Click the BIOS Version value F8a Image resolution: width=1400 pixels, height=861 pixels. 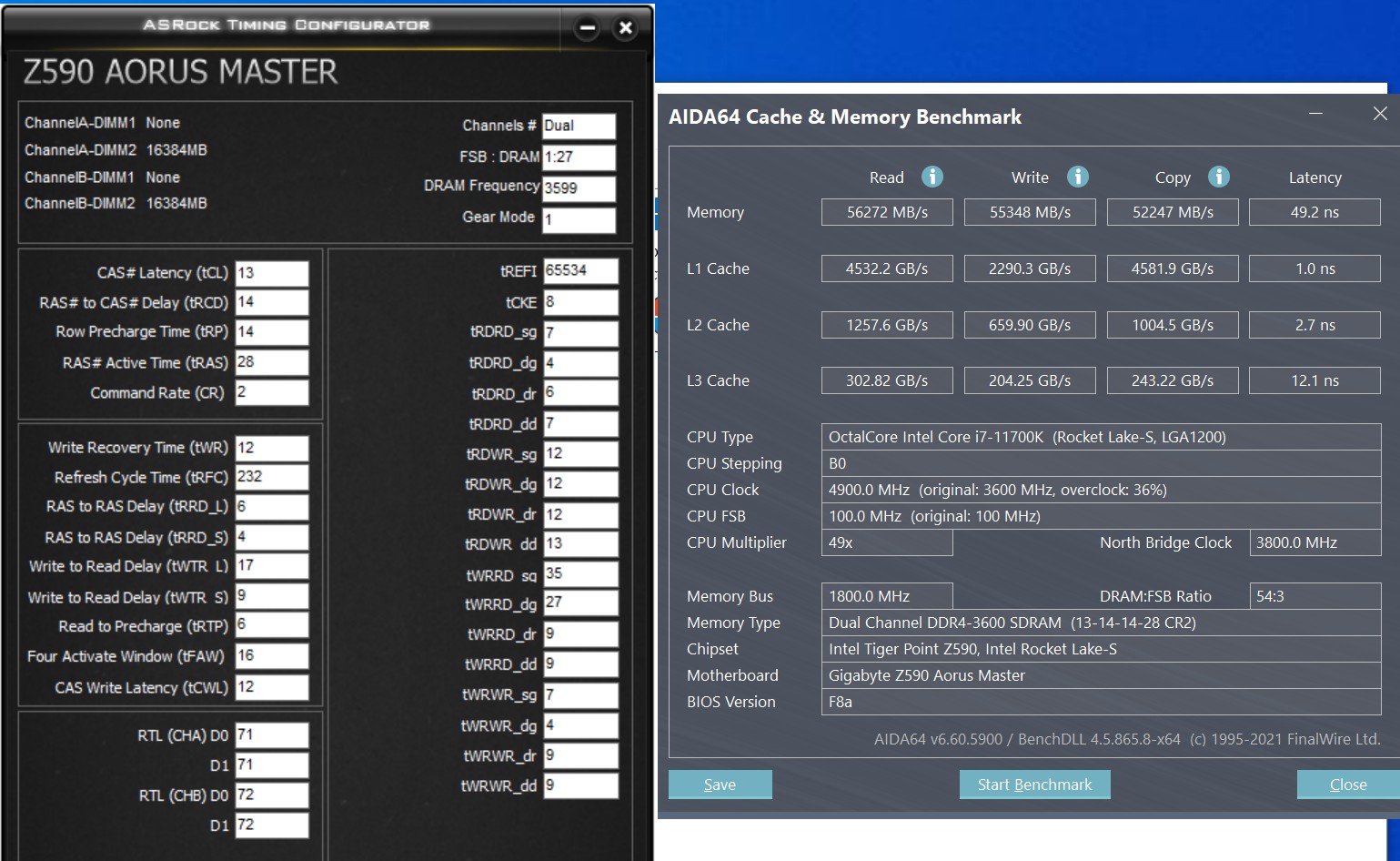click(1101, 702)
